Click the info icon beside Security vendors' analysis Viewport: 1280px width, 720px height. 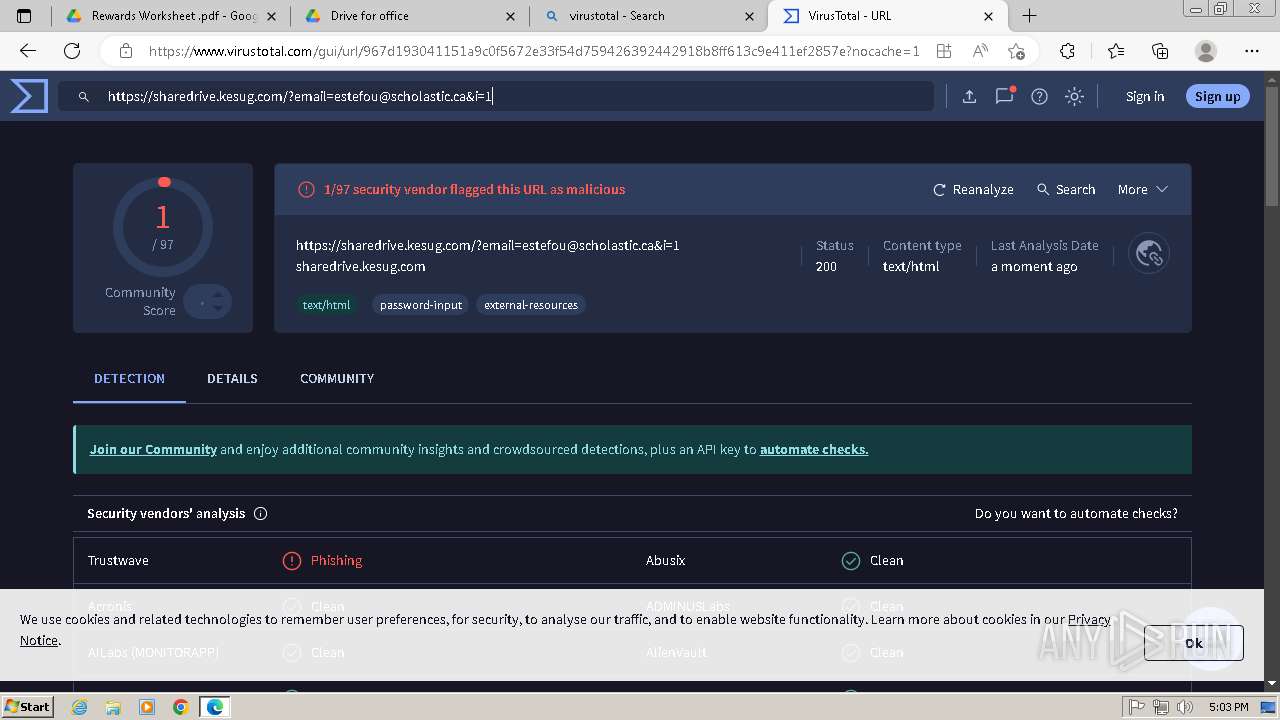point(261,513)
